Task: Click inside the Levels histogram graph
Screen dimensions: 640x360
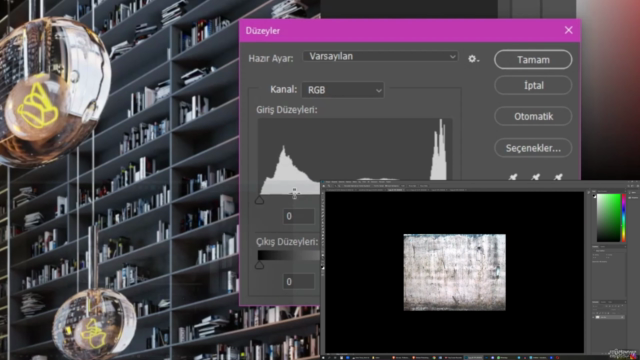Action: click(354, 156)
